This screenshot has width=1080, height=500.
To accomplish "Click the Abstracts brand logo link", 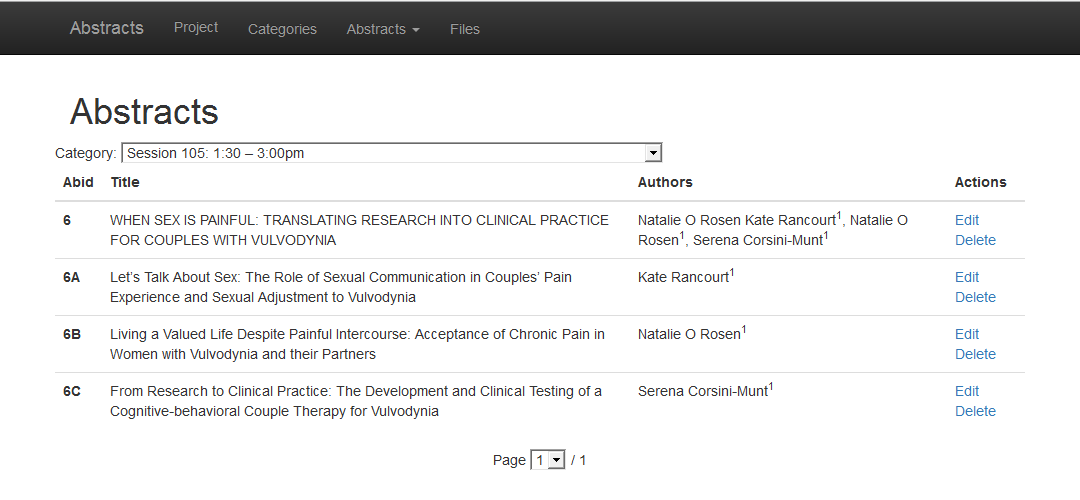I will coord(106,28).
